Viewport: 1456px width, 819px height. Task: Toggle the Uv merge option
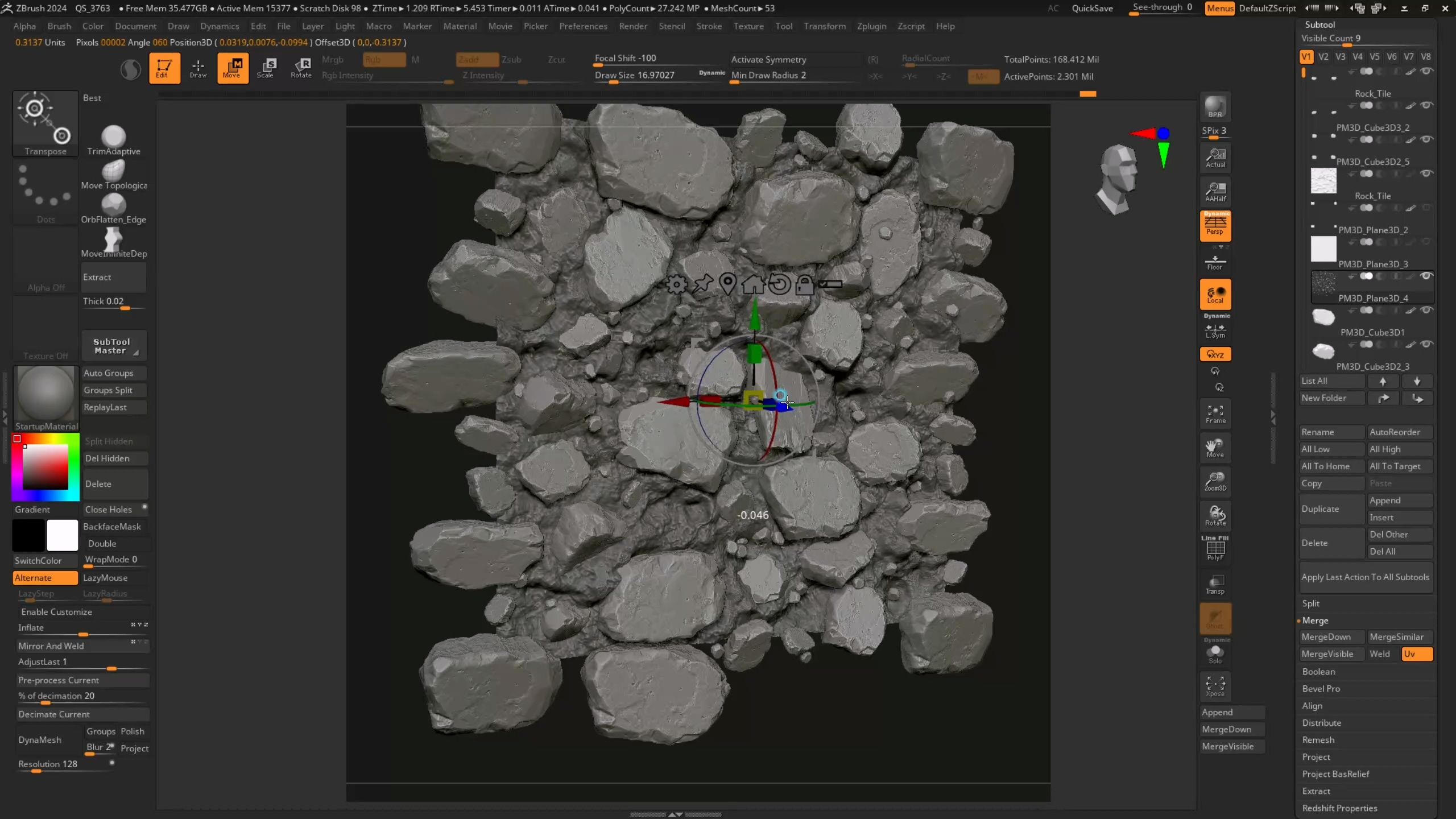click(x=1416, y=653)
